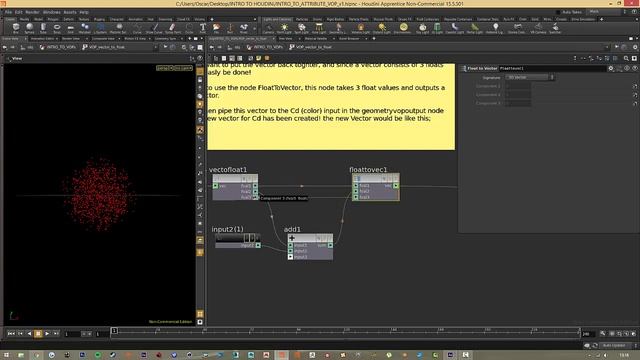Select the Box shelf tool

[16, 28]
